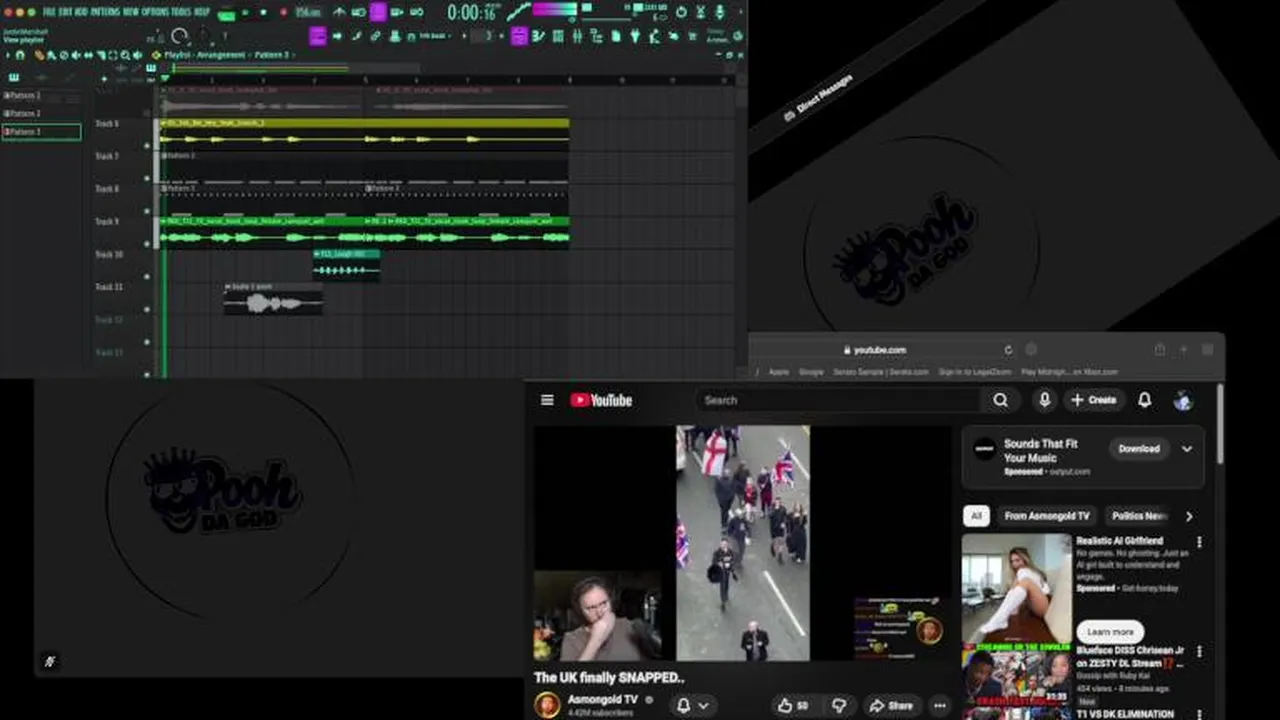Select Pattern 3 in the pattern picker
The height and width of the screenshot is (720, 1280).
pos(41,132)
